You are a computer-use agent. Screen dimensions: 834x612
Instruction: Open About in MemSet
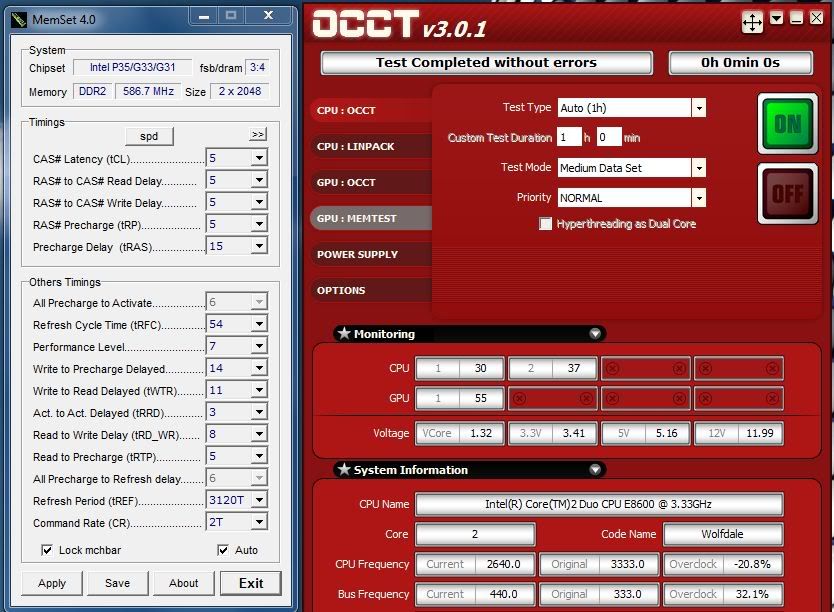click(184, 583)
